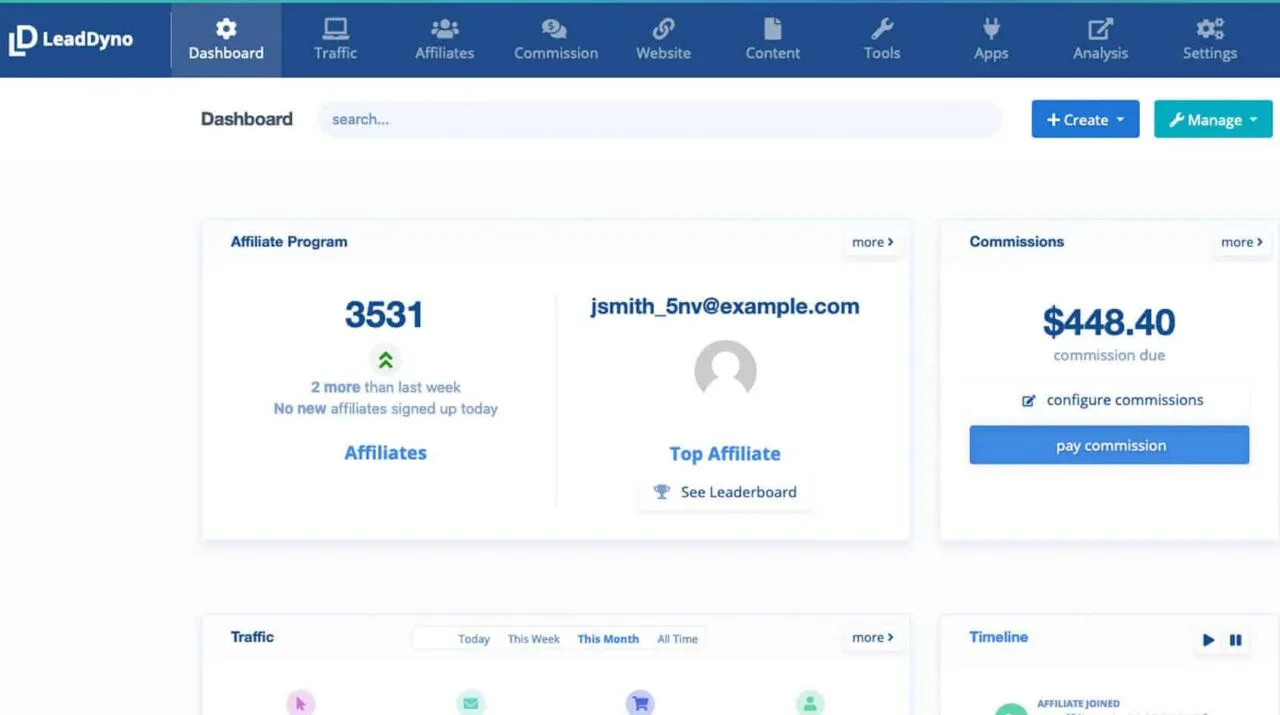The width and height of the screenshot is (1280, 715).
Task: Go to the Apps plug tab
Action: coord(991,40)
